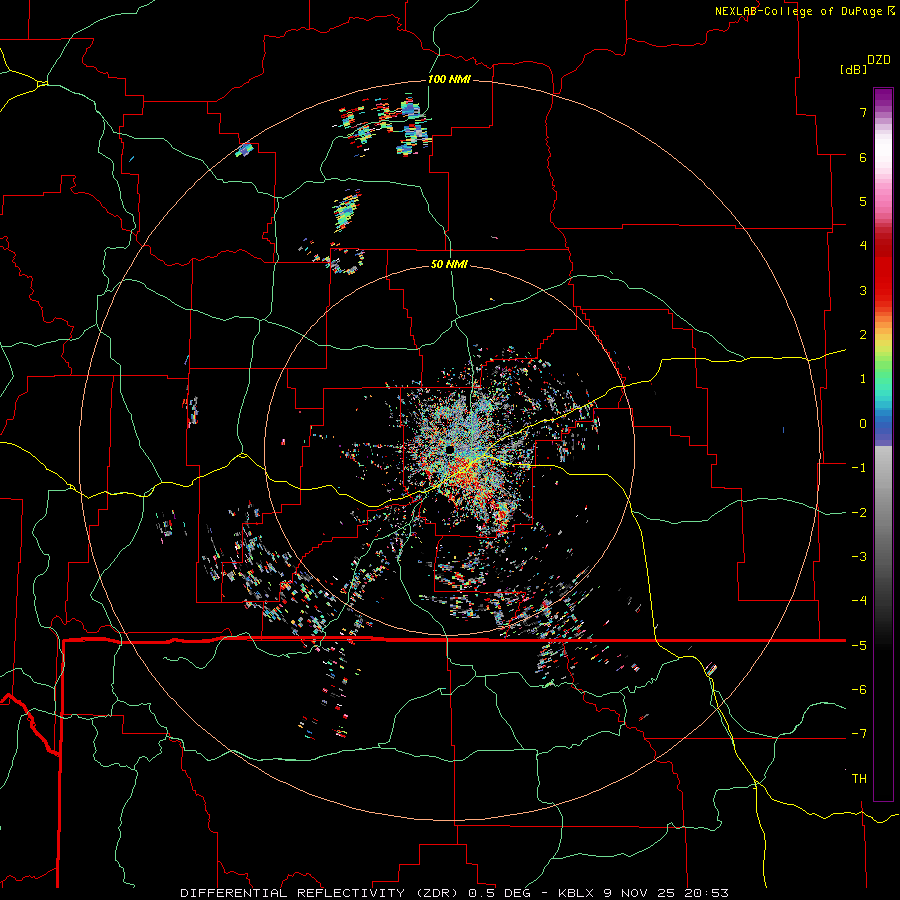Click the -6 scale label
This screenshot has height=900, width=900.
(x=859, y=689)
